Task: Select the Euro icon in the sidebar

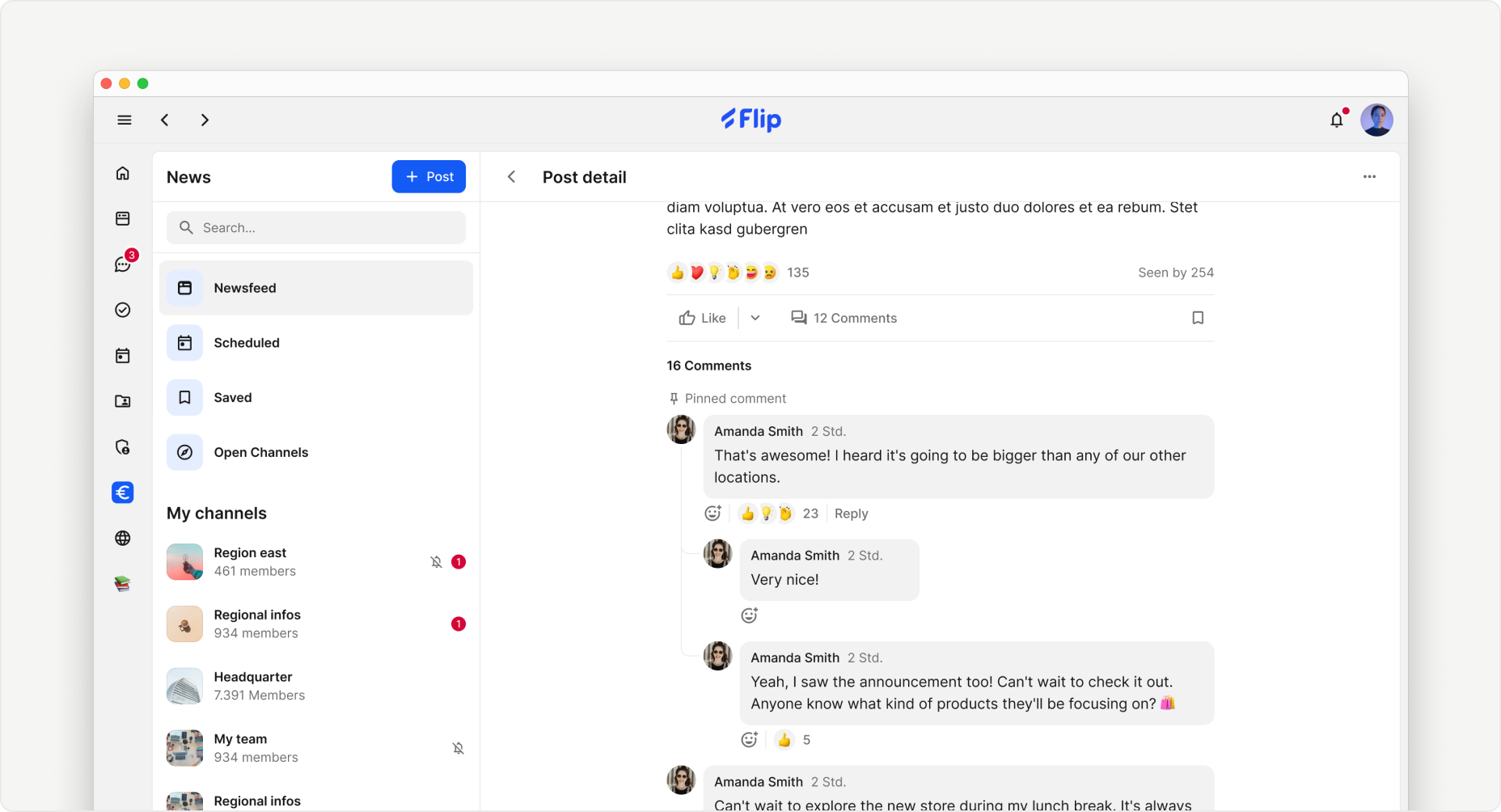Action: coord(122,492)
